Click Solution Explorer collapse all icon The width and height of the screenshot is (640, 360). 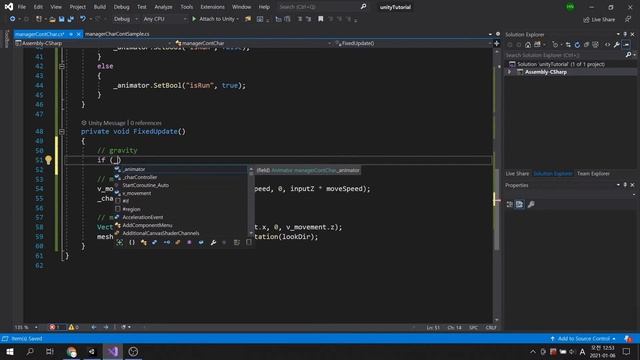(587, 45)
